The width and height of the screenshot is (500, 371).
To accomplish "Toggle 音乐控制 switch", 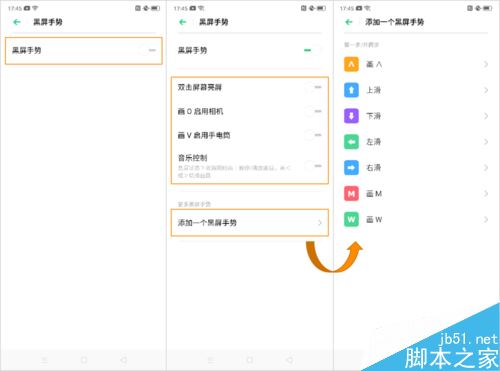I will pyautogui.click(x=313, y=166).
